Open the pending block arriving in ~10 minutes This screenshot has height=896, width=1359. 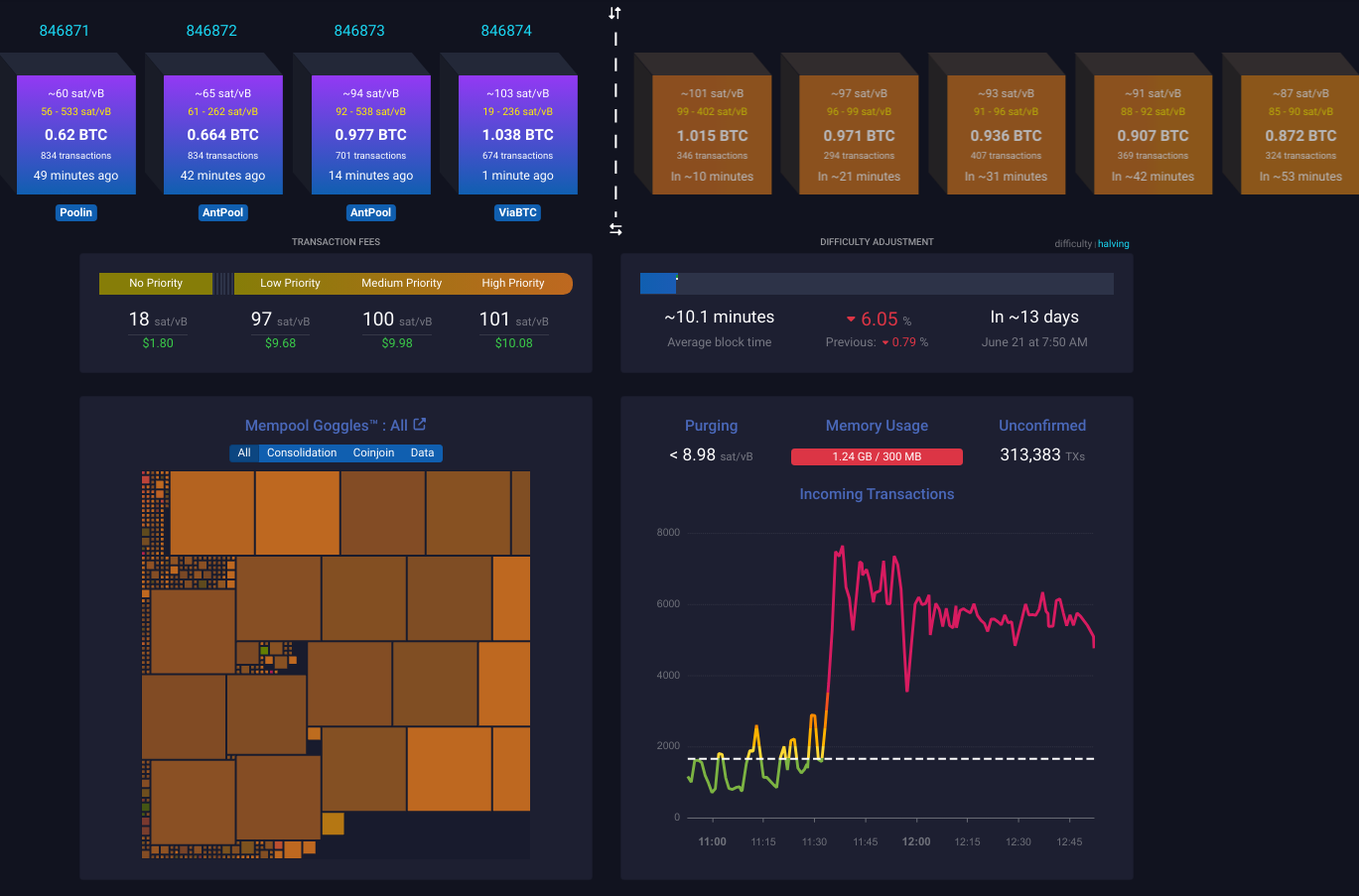coord(712,135)
